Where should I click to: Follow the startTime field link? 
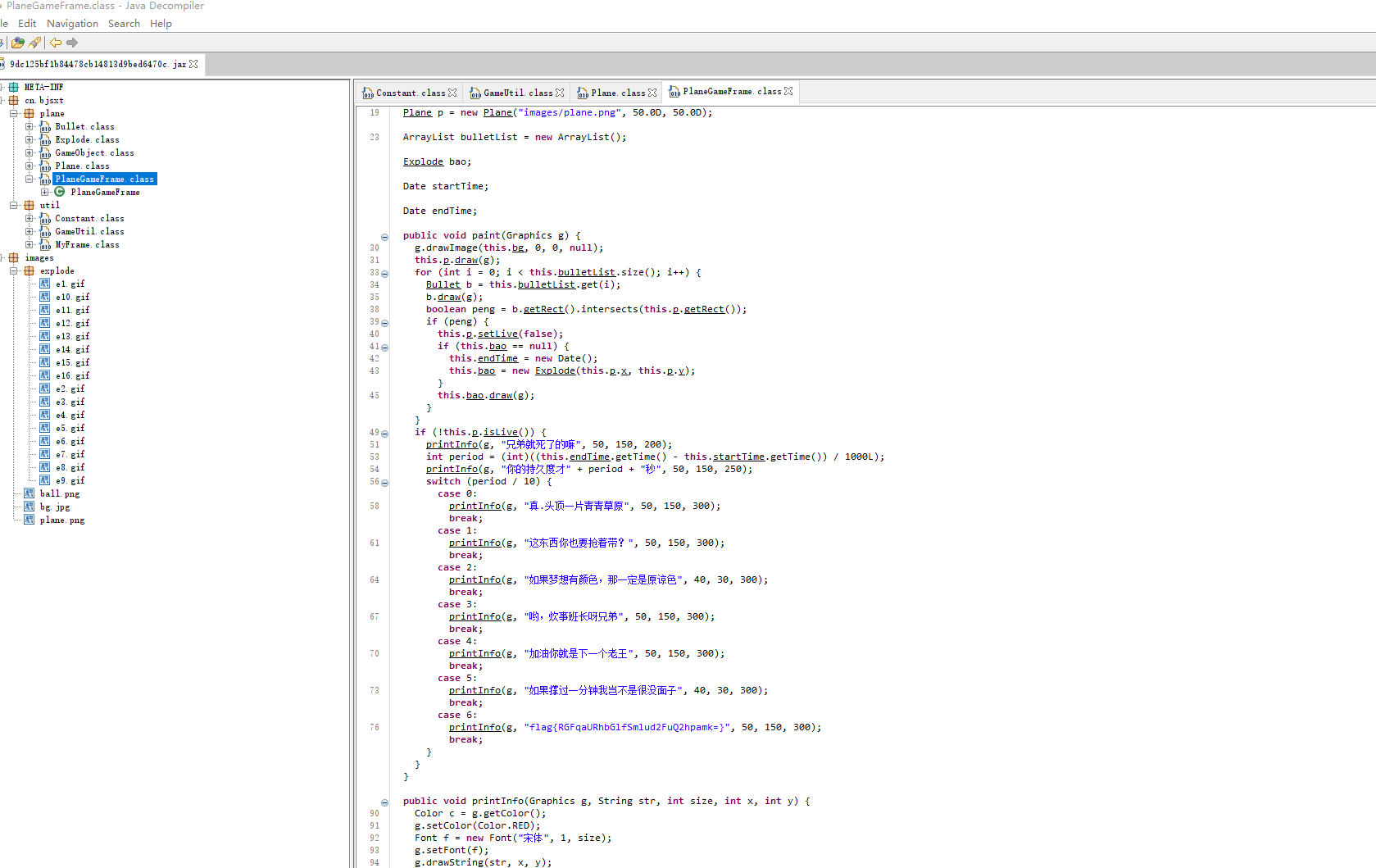(x=738, y=457)
